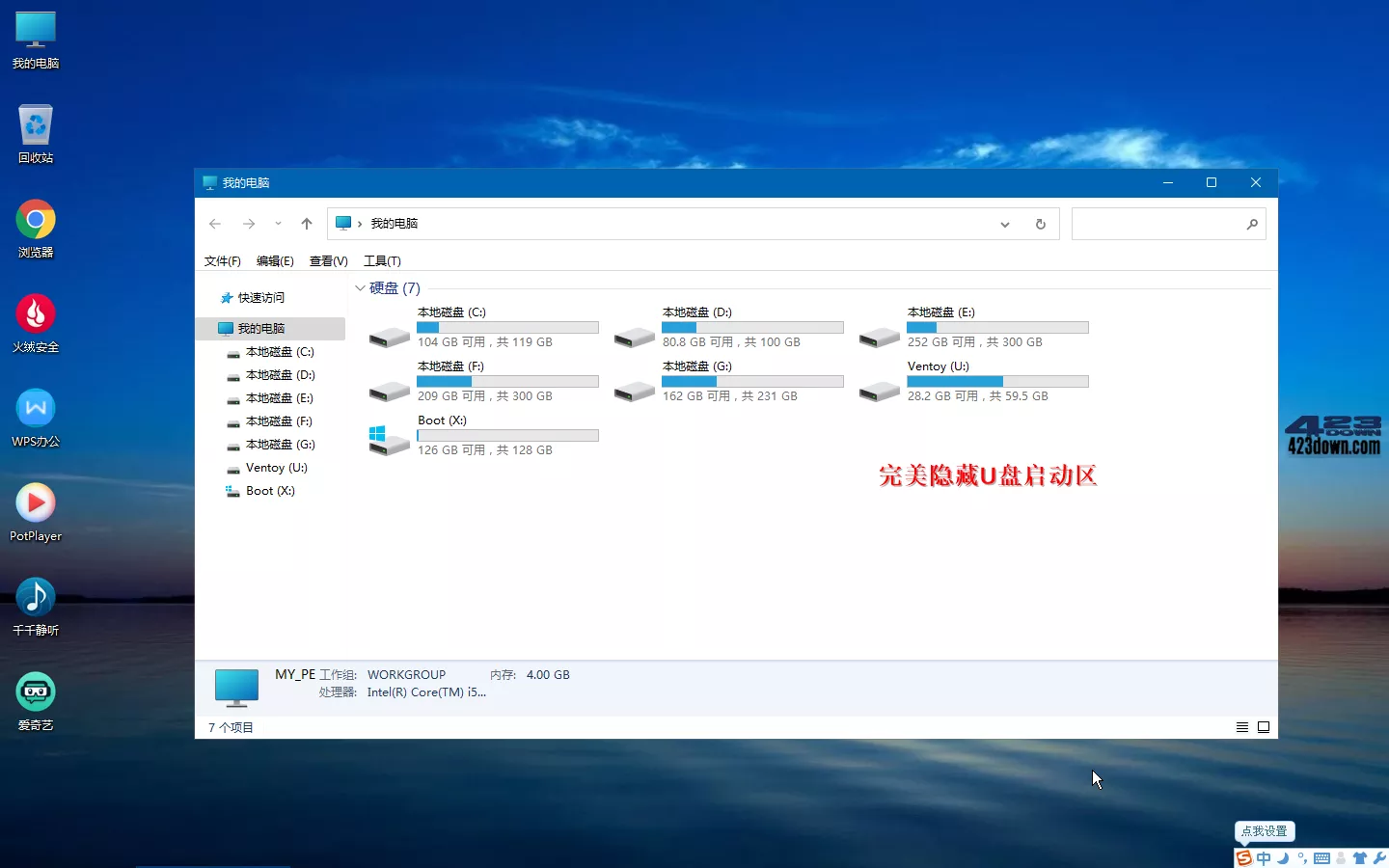
Task: Go up one folder level with arrow
Action: pos(307,224)
